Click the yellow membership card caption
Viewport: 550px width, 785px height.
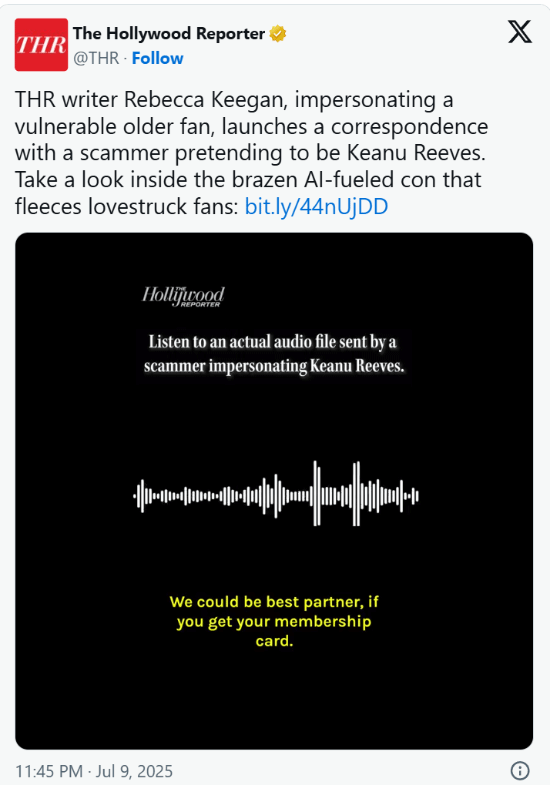click(274, 621)
